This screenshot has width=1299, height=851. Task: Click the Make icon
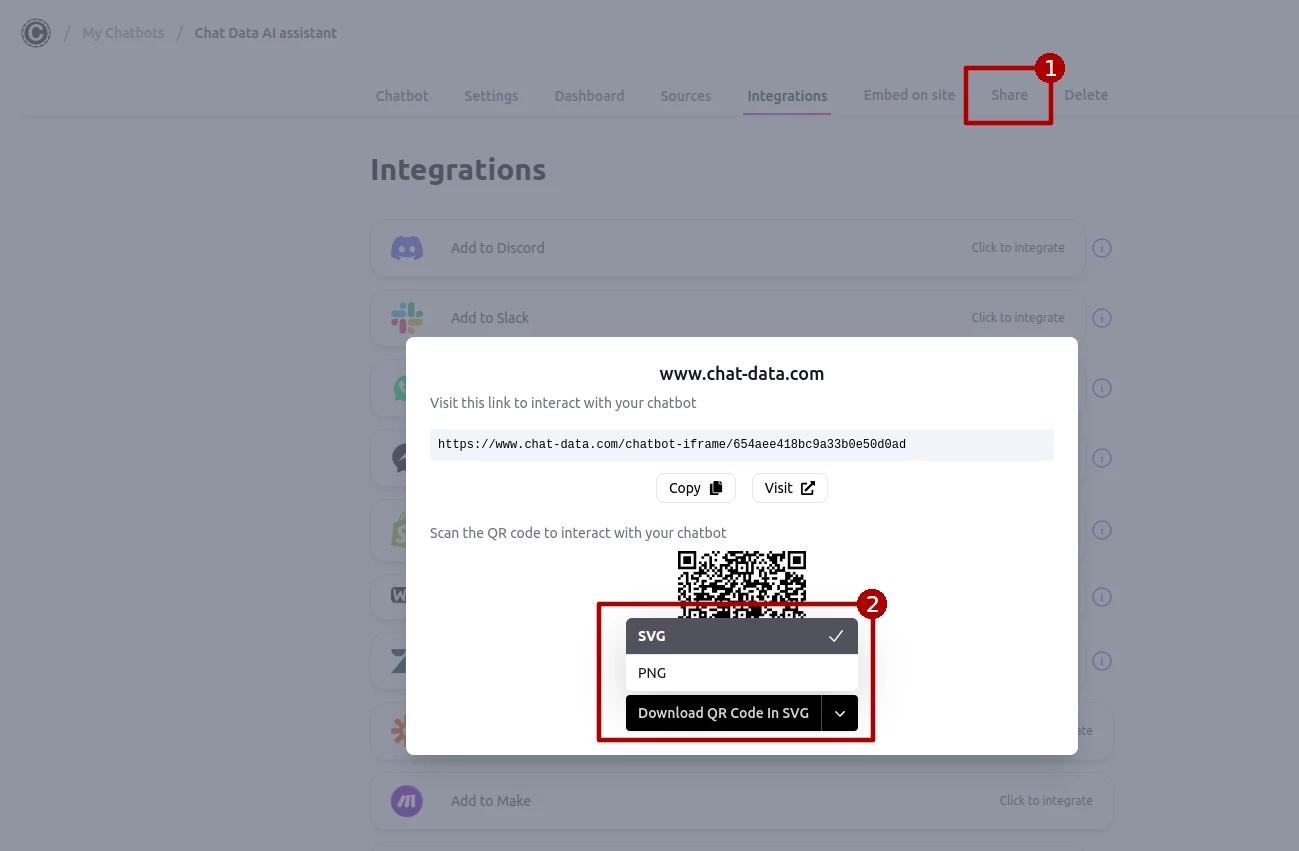point(407,801)
